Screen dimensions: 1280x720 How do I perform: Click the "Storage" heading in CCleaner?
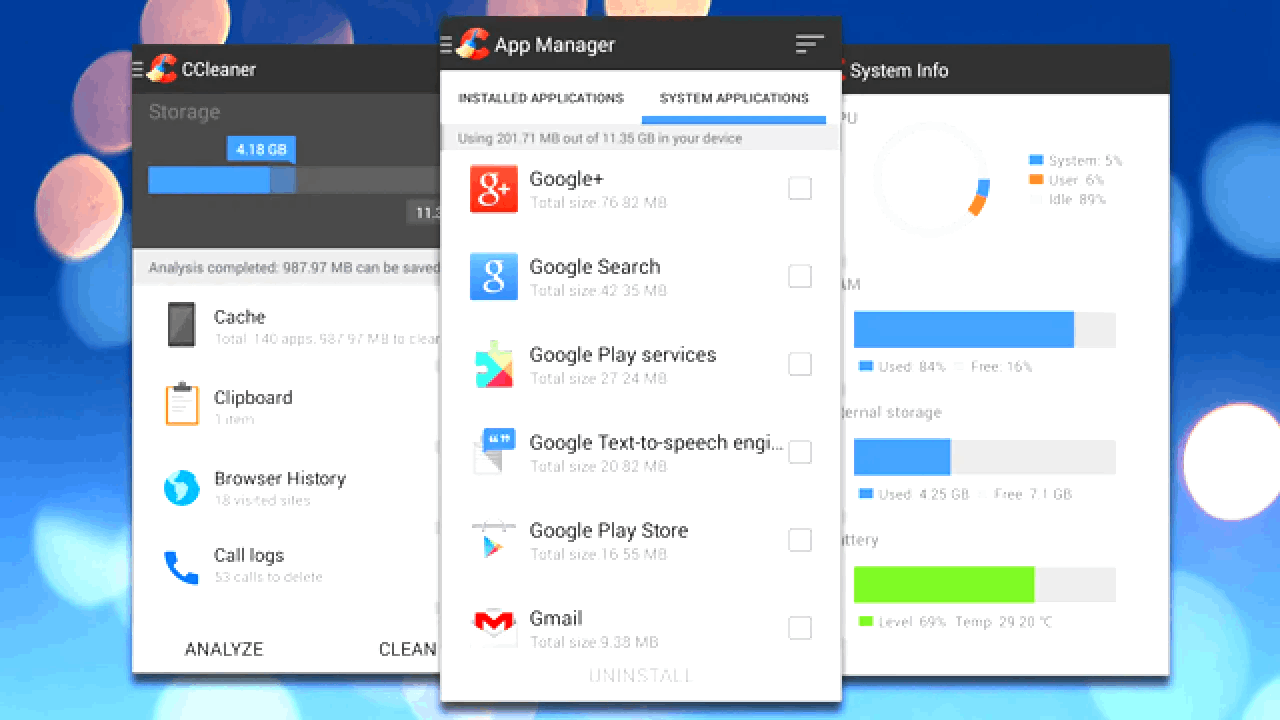tap(184, 112)
